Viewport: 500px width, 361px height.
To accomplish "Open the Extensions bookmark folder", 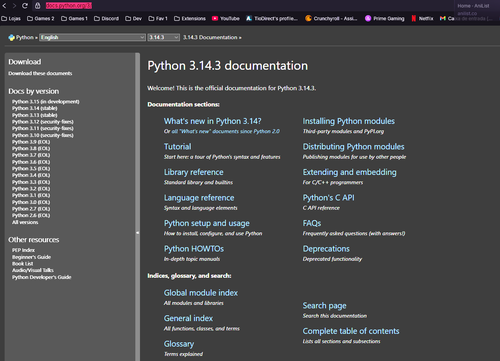I will coord(190,18).
